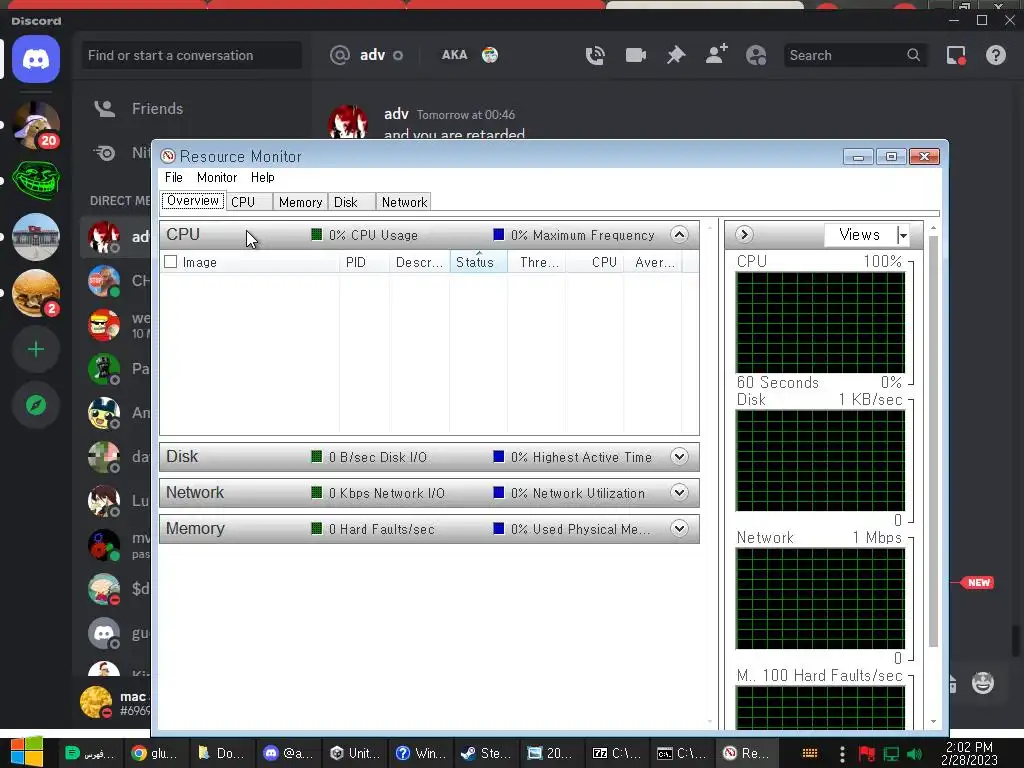Open Explore Discoverable Servers compass icon
Screen dimensions: 1024x768
(36, 406)
